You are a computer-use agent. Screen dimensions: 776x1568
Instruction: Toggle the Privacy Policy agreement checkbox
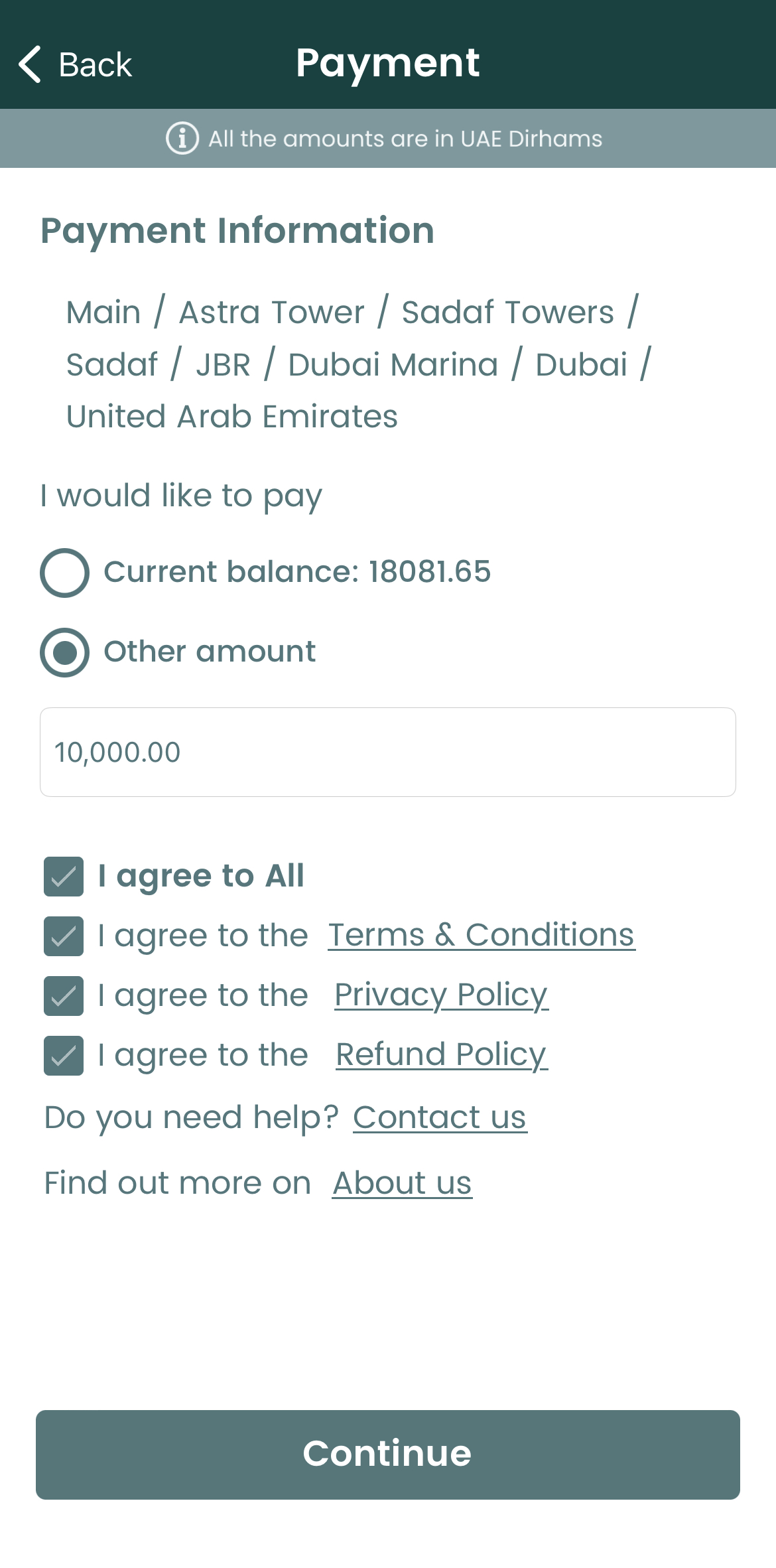pos(64,996)
